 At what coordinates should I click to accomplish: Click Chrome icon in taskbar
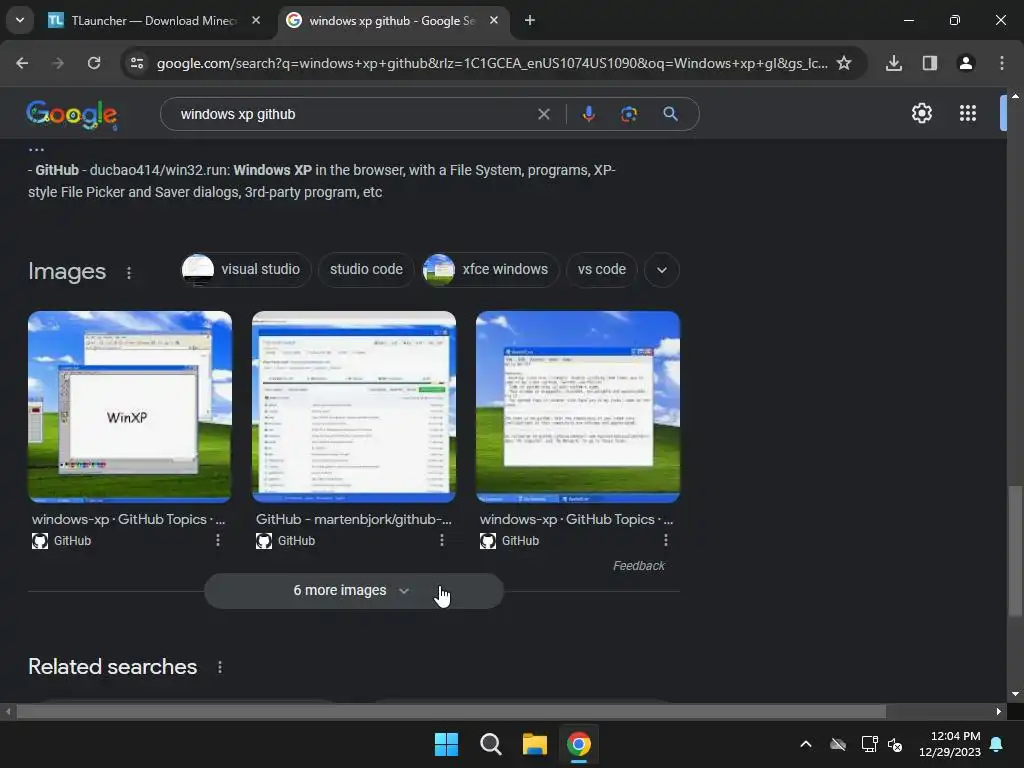[x=579, y=744]
